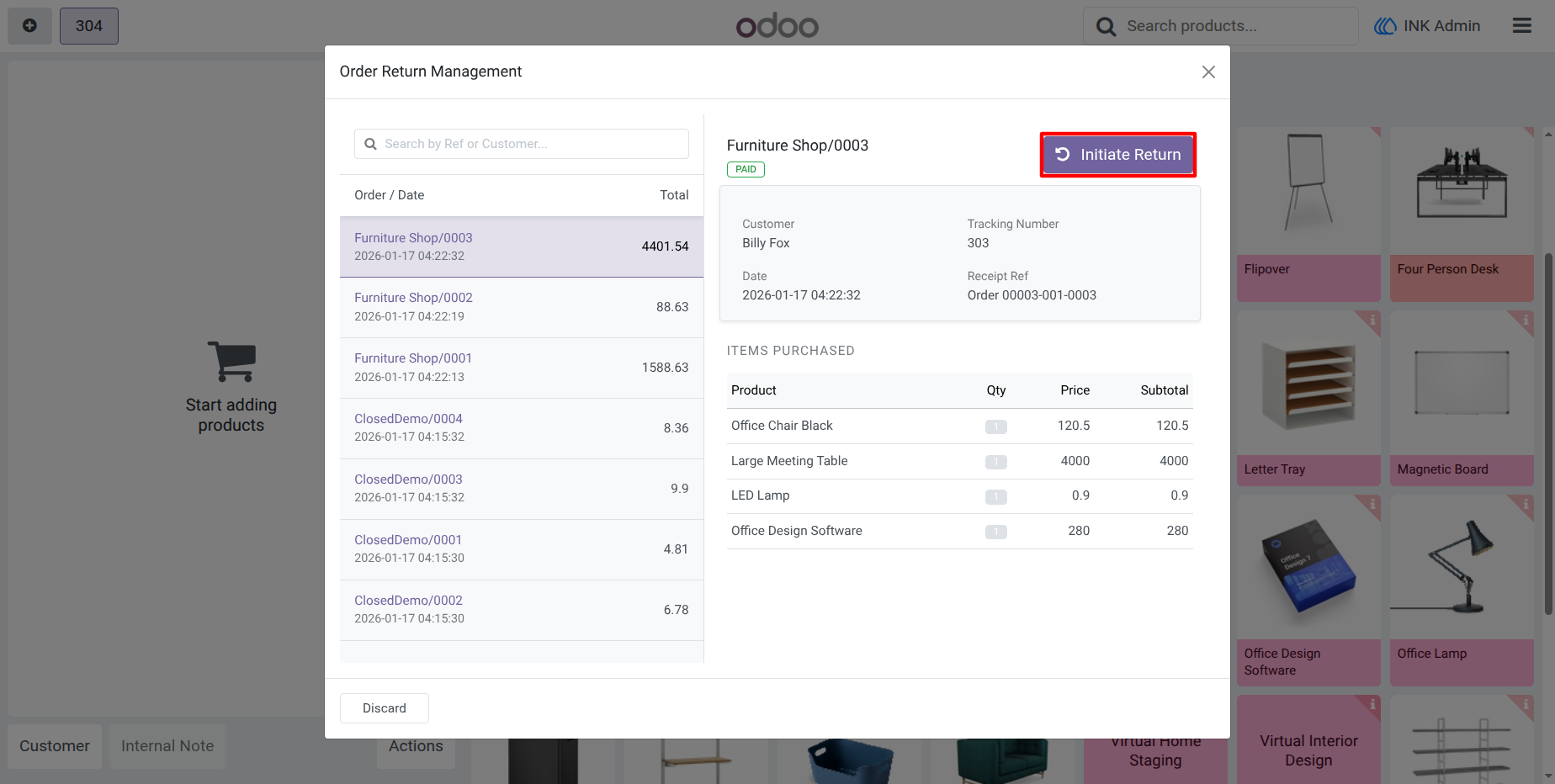
Task: Click info icon on Magnetic Board card
Action: (x=1526, y=320)
